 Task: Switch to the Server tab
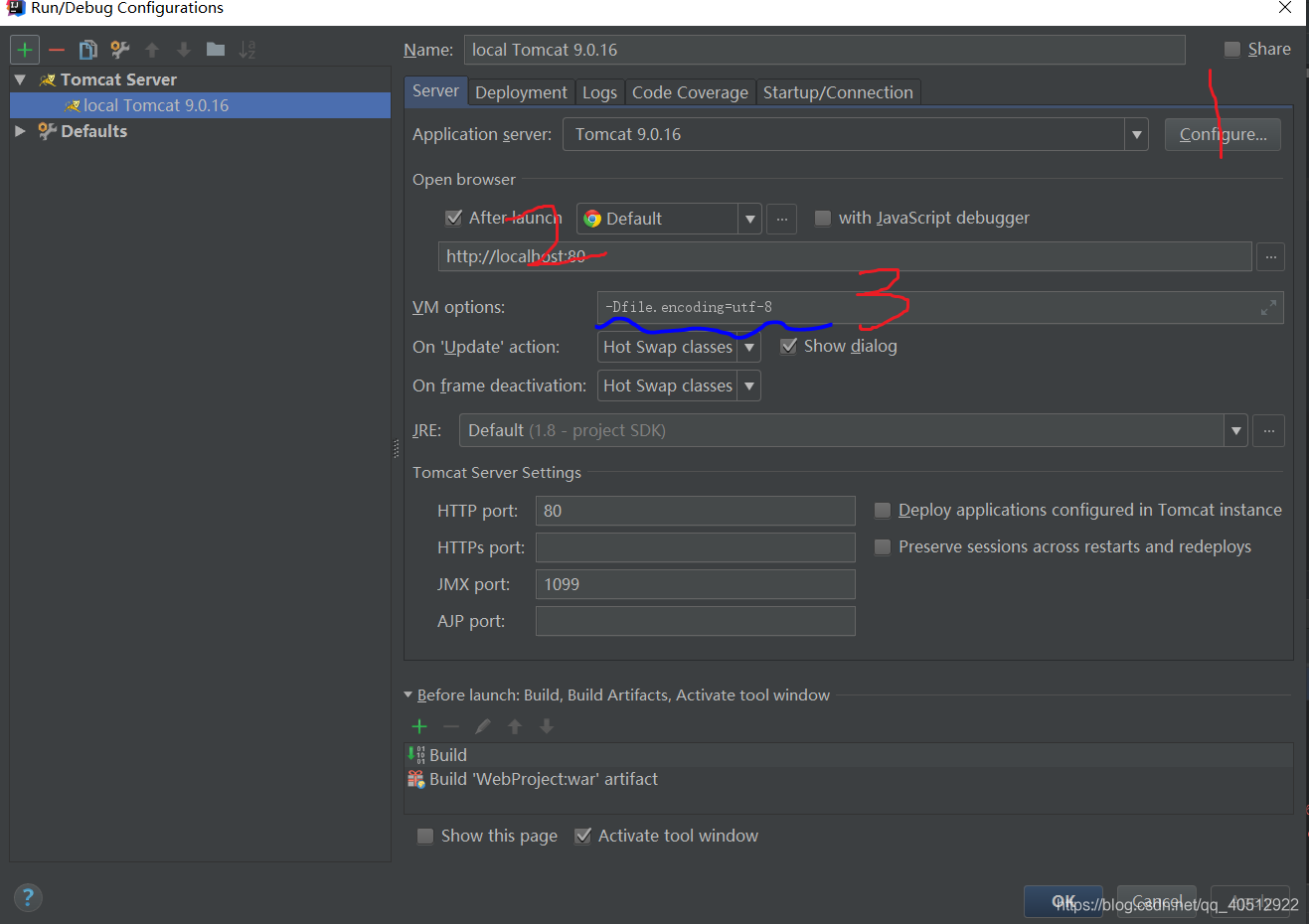(435, 90)
